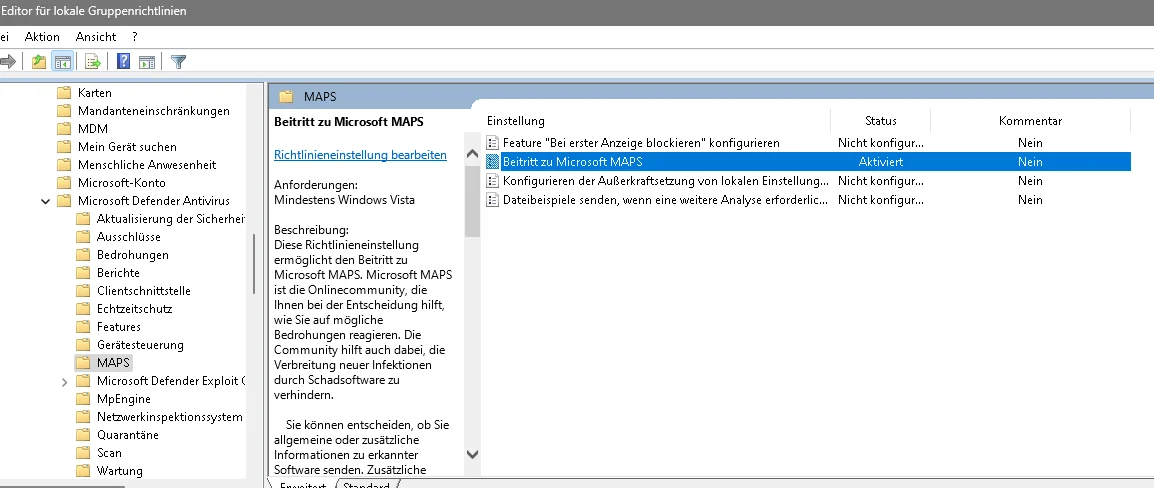Screen dimensions: 1154x488
Task: Click the 'Aktiviert' status cell
Action: click(880, 162)
